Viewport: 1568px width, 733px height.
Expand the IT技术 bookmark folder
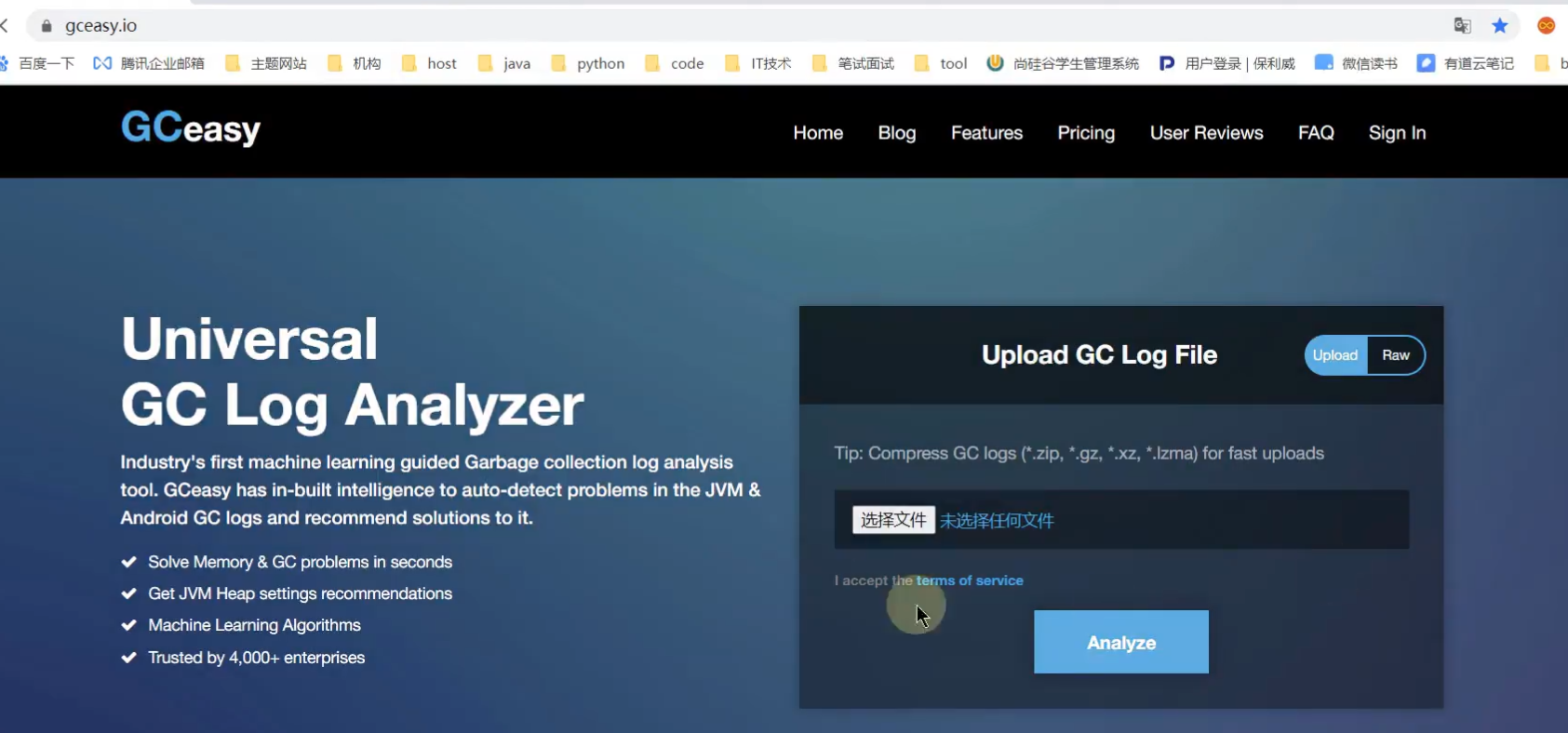758,63
